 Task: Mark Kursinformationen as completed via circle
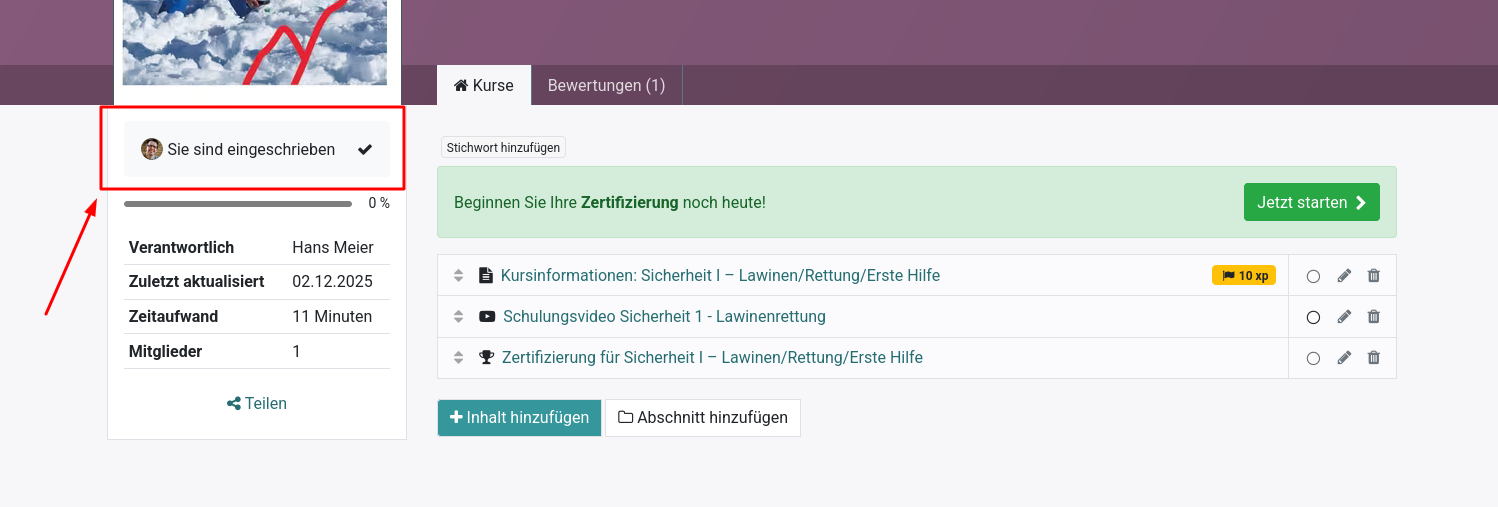(1313, 276)
